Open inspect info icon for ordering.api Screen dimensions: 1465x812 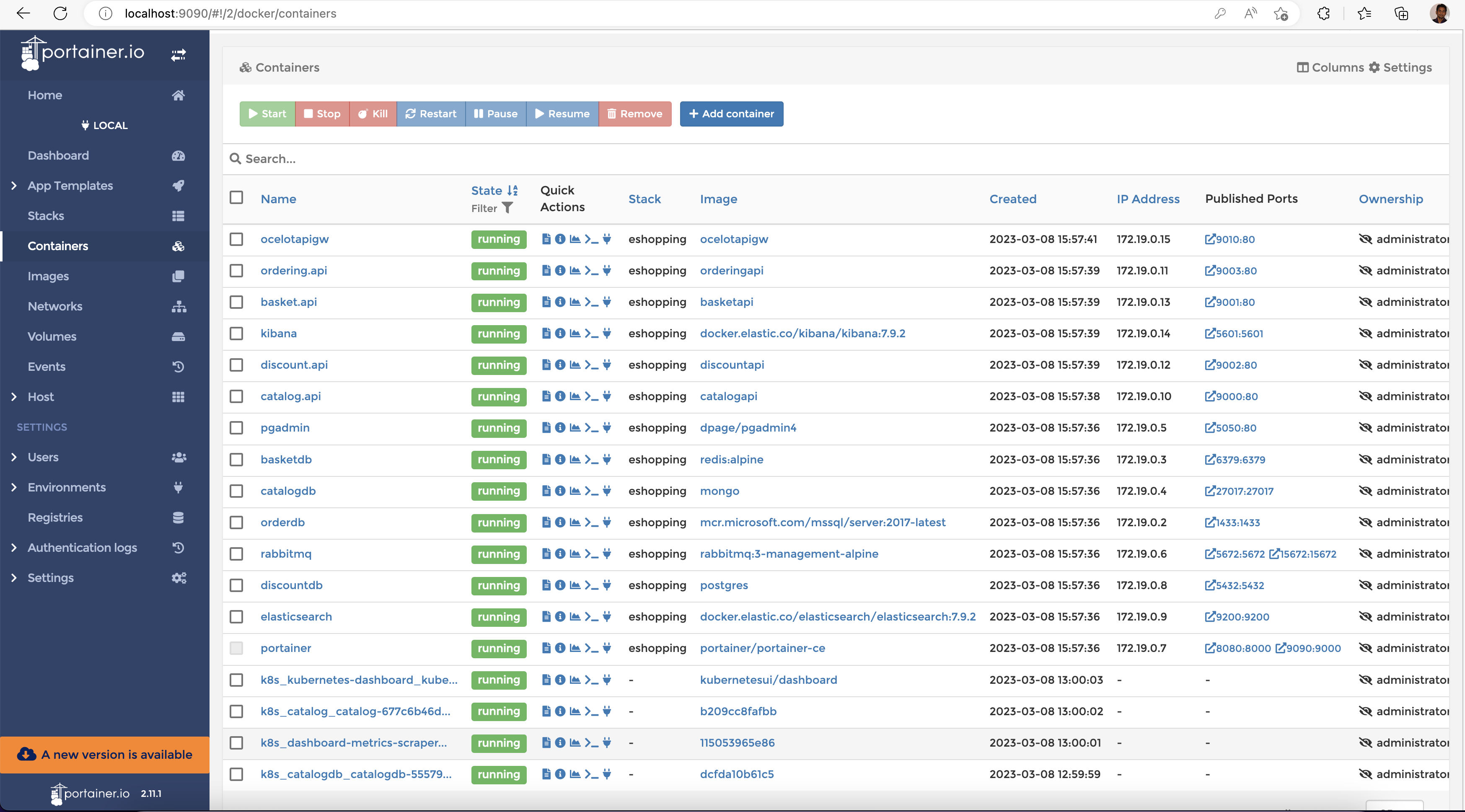tap(560, 271)
